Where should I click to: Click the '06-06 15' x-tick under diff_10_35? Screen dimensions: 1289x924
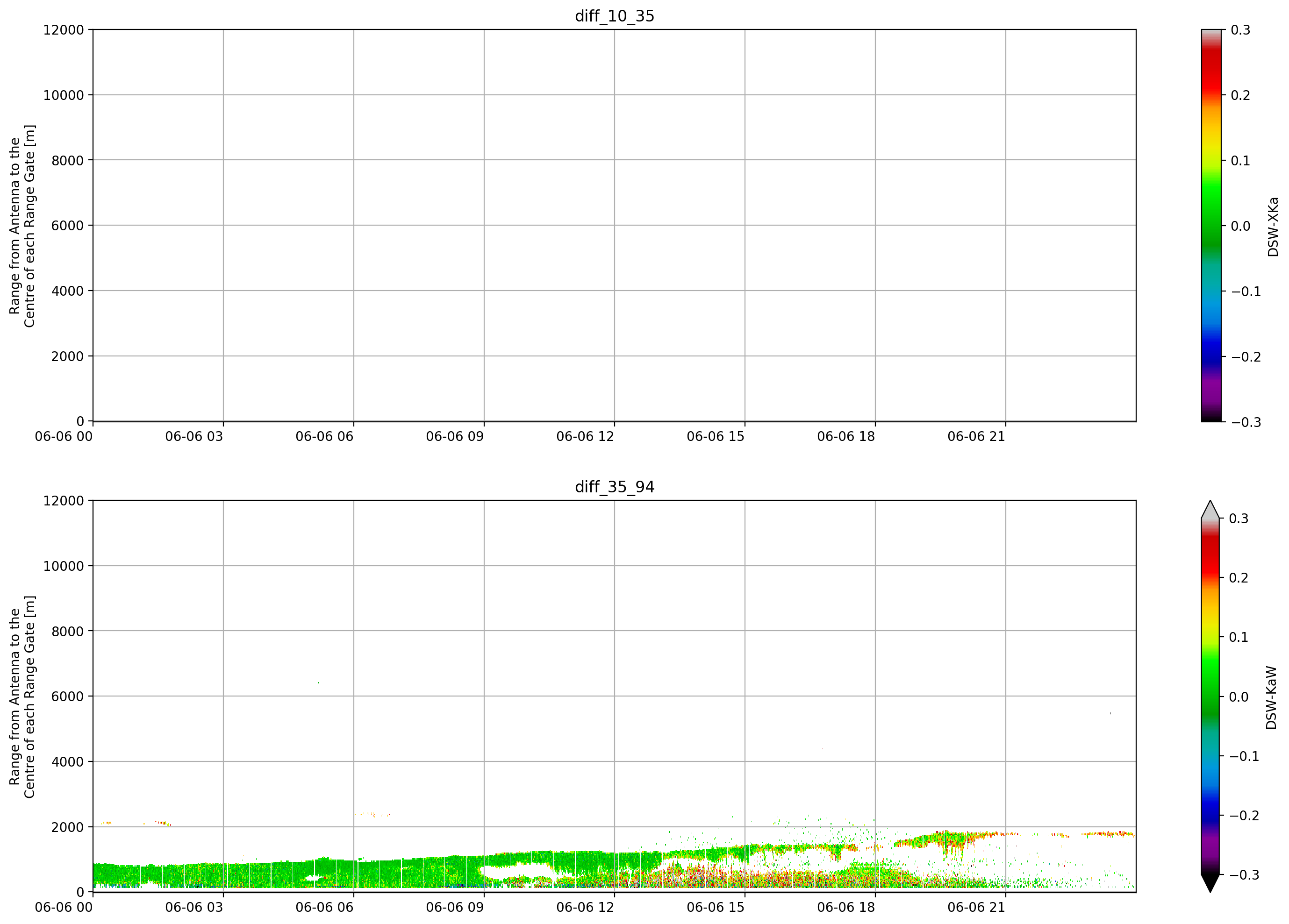pos(716,436)
